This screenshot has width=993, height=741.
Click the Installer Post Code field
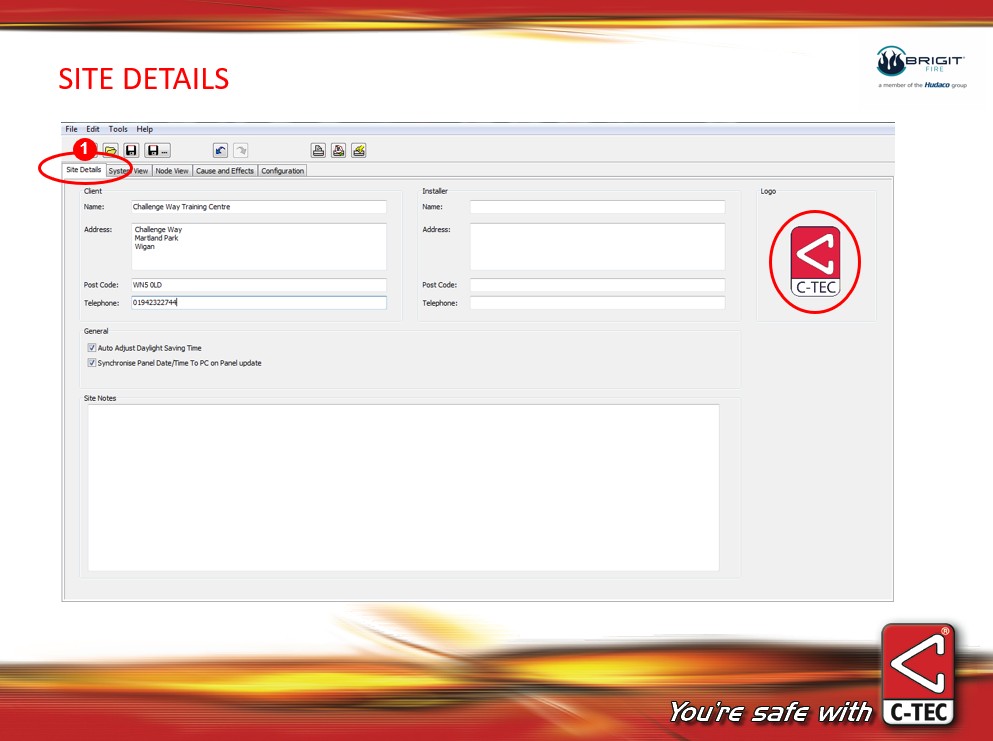[597, 285]
